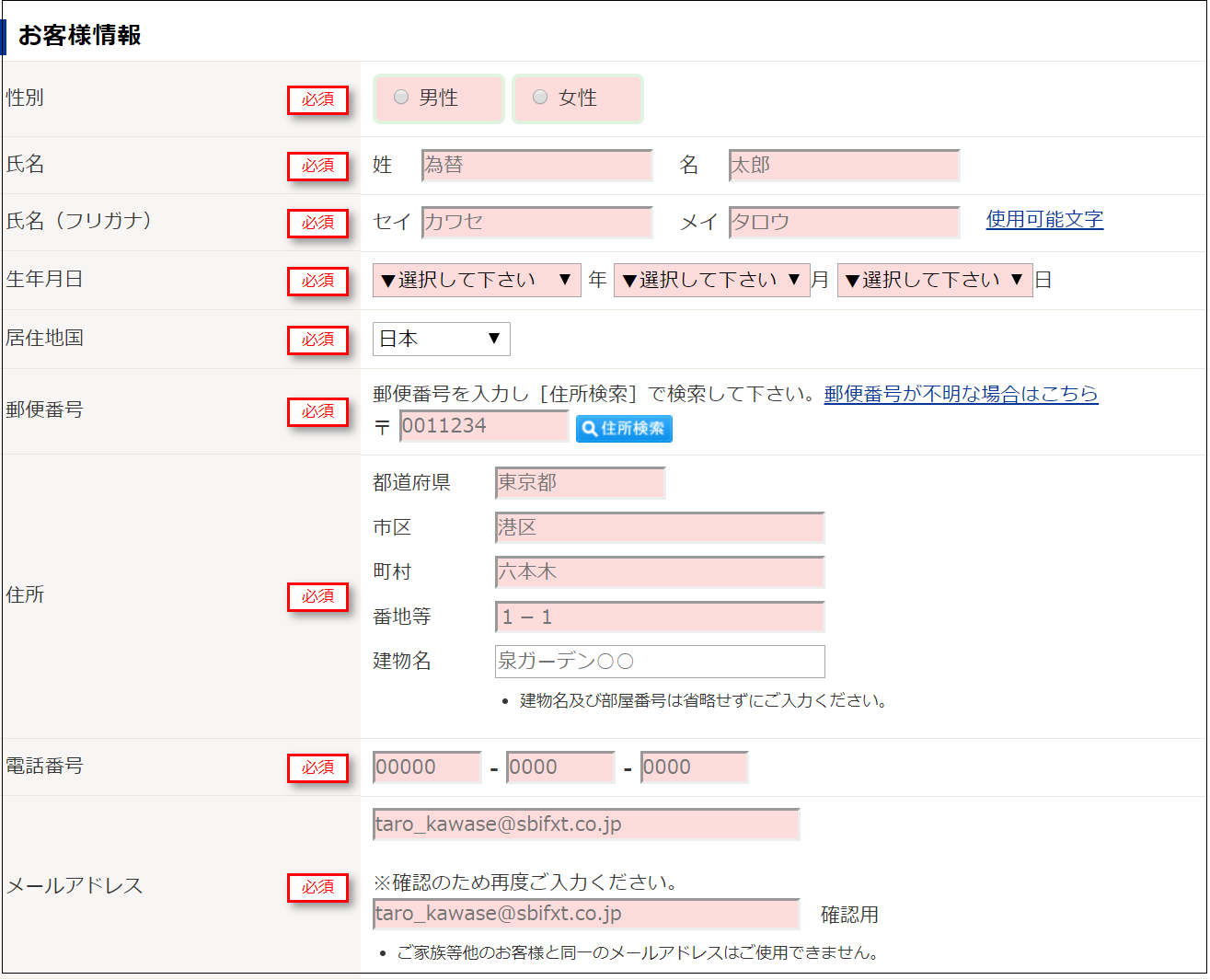Click the 電話番号 row label
1210x980 pixels.
click(x=44, y=766)
